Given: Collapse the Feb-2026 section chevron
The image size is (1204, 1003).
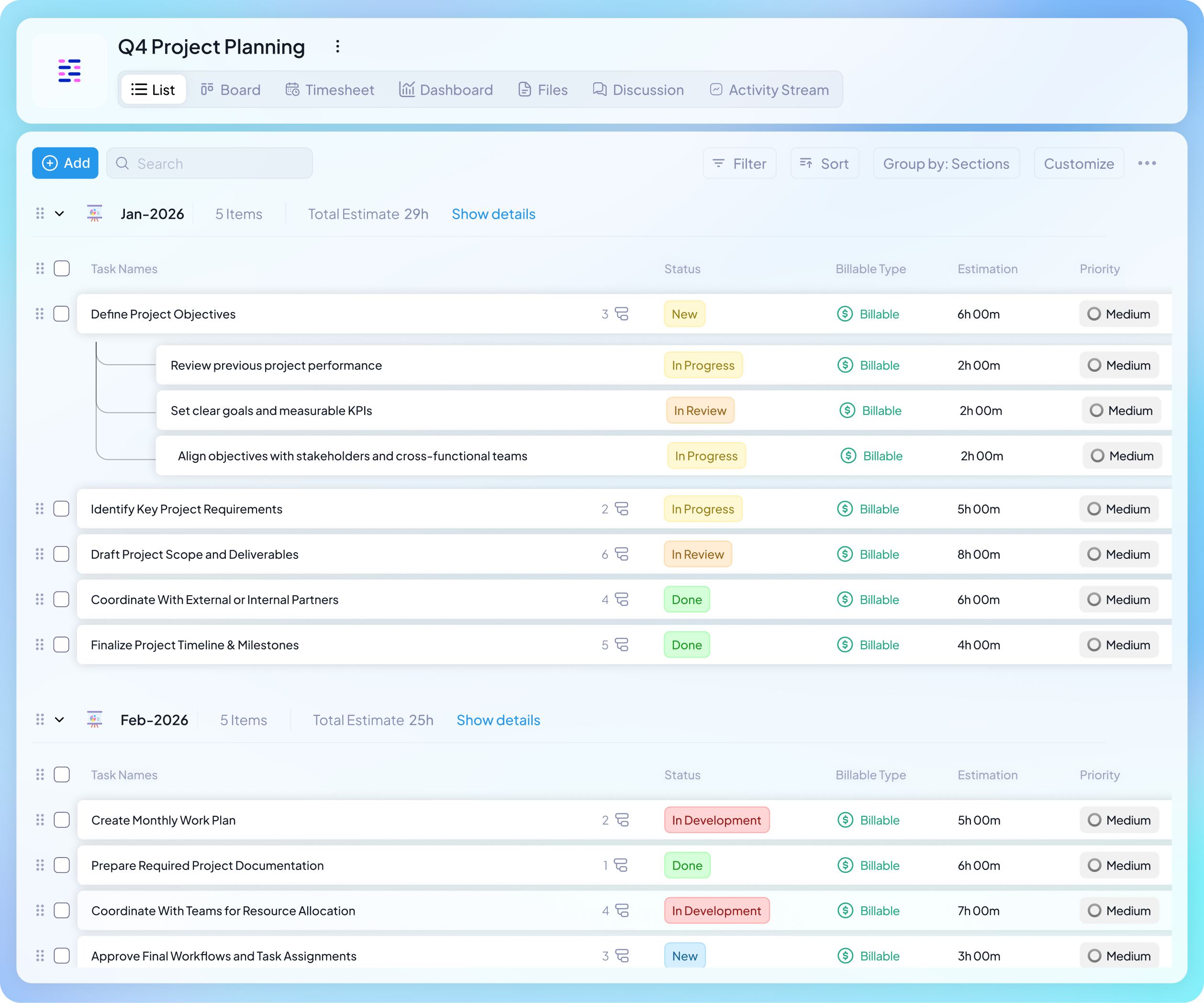Looking at the screenshot, I should (59, 720).
